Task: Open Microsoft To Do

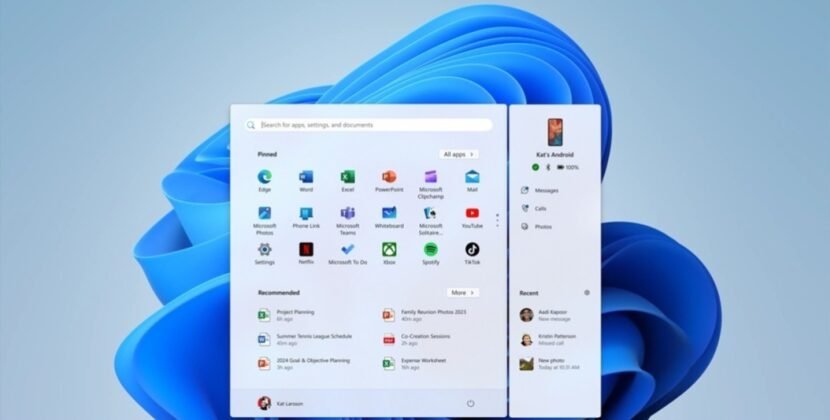Action: tap(348, 253)
